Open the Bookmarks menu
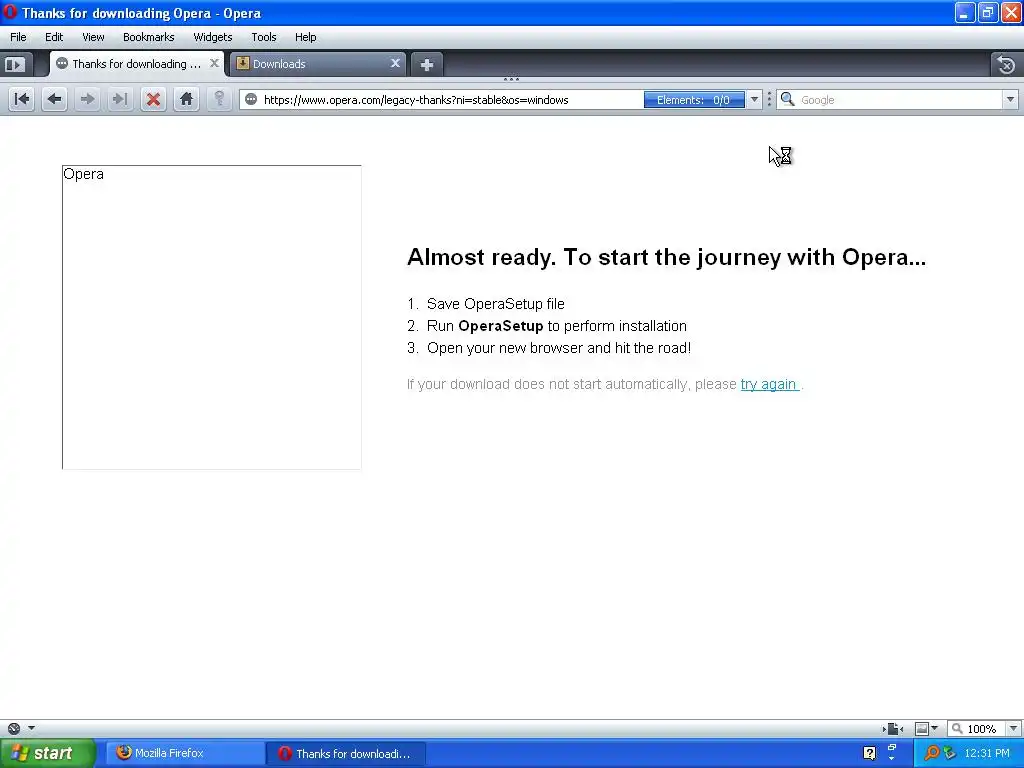This screenshot has width=1024, height=768. (x=149, y=37)
